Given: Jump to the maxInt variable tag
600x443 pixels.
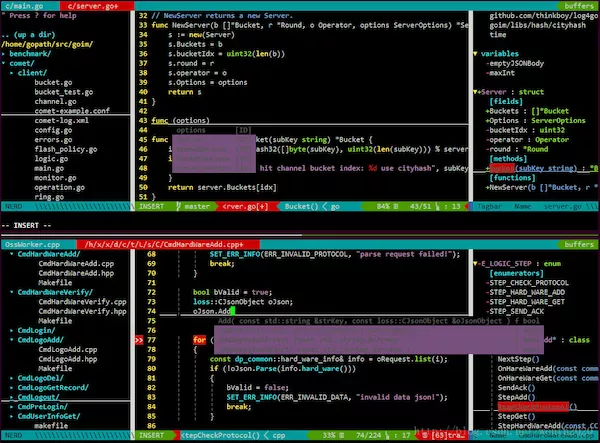Looking at the screenshot, I should [x=504, y=74].
